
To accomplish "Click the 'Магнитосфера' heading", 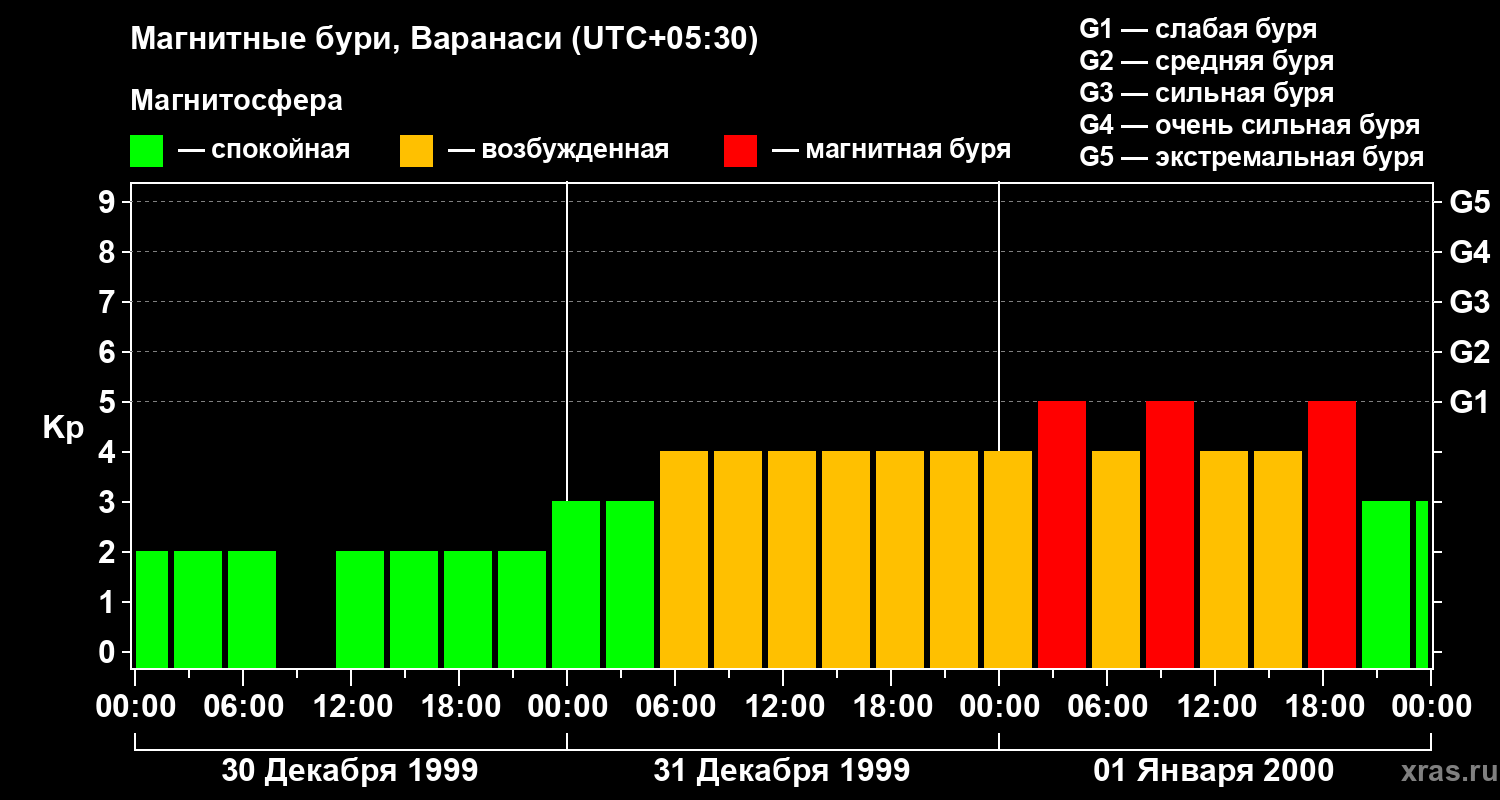I will 236,101.
